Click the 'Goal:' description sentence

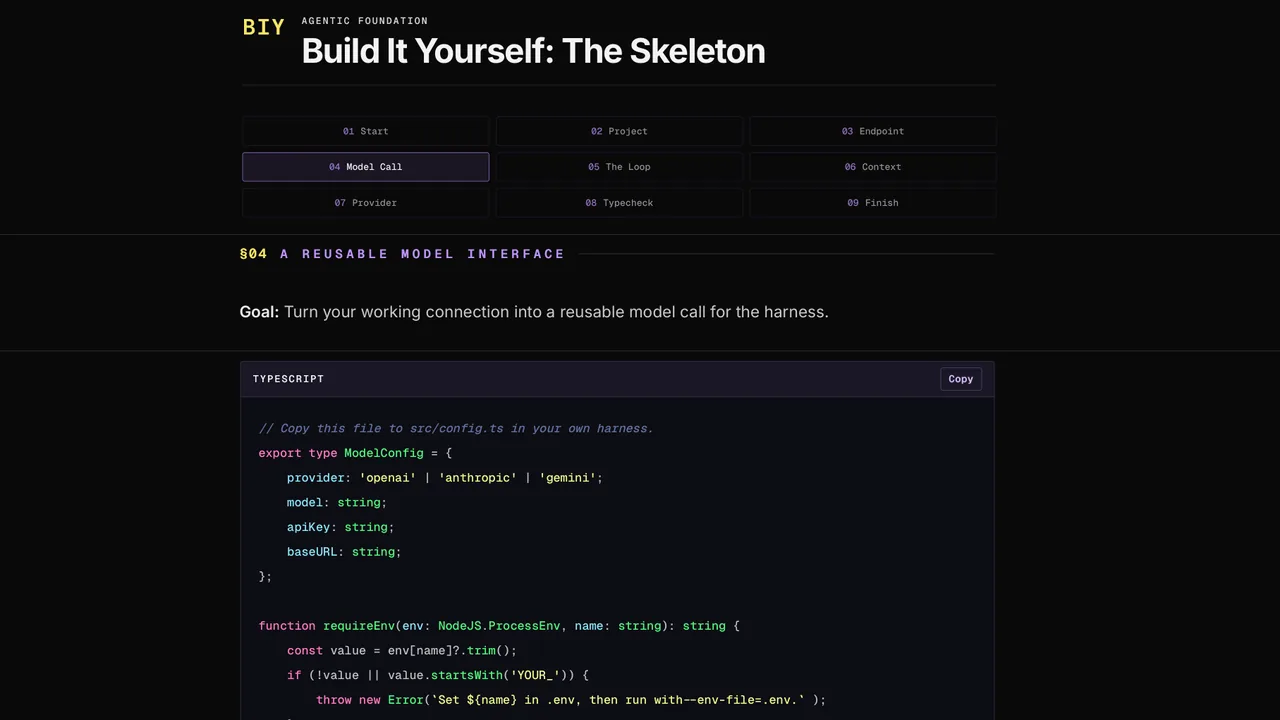pos(534,312)
